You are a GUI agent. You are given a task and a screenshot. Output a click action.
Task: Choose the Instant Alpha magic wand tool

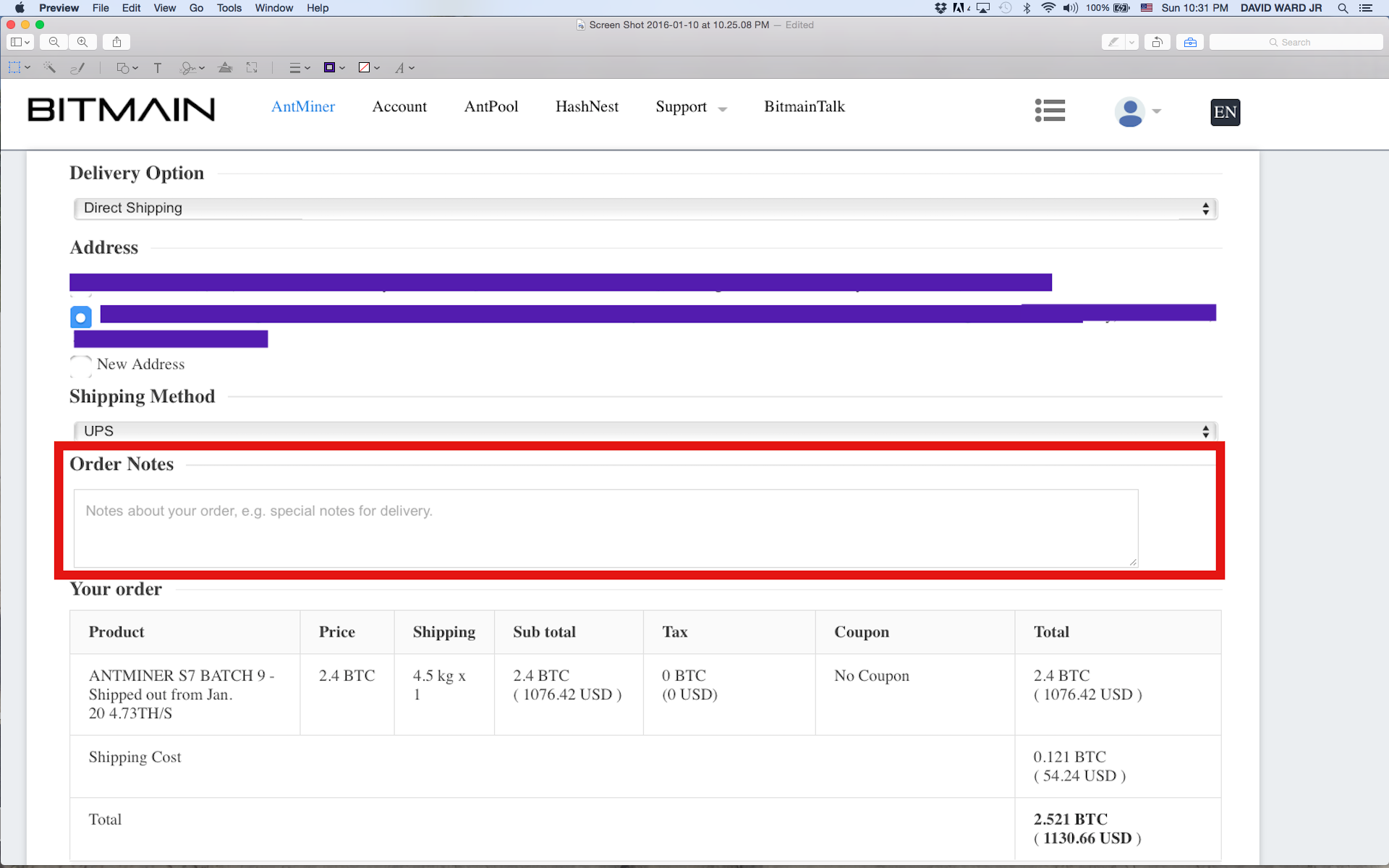(x=49, y=68)
